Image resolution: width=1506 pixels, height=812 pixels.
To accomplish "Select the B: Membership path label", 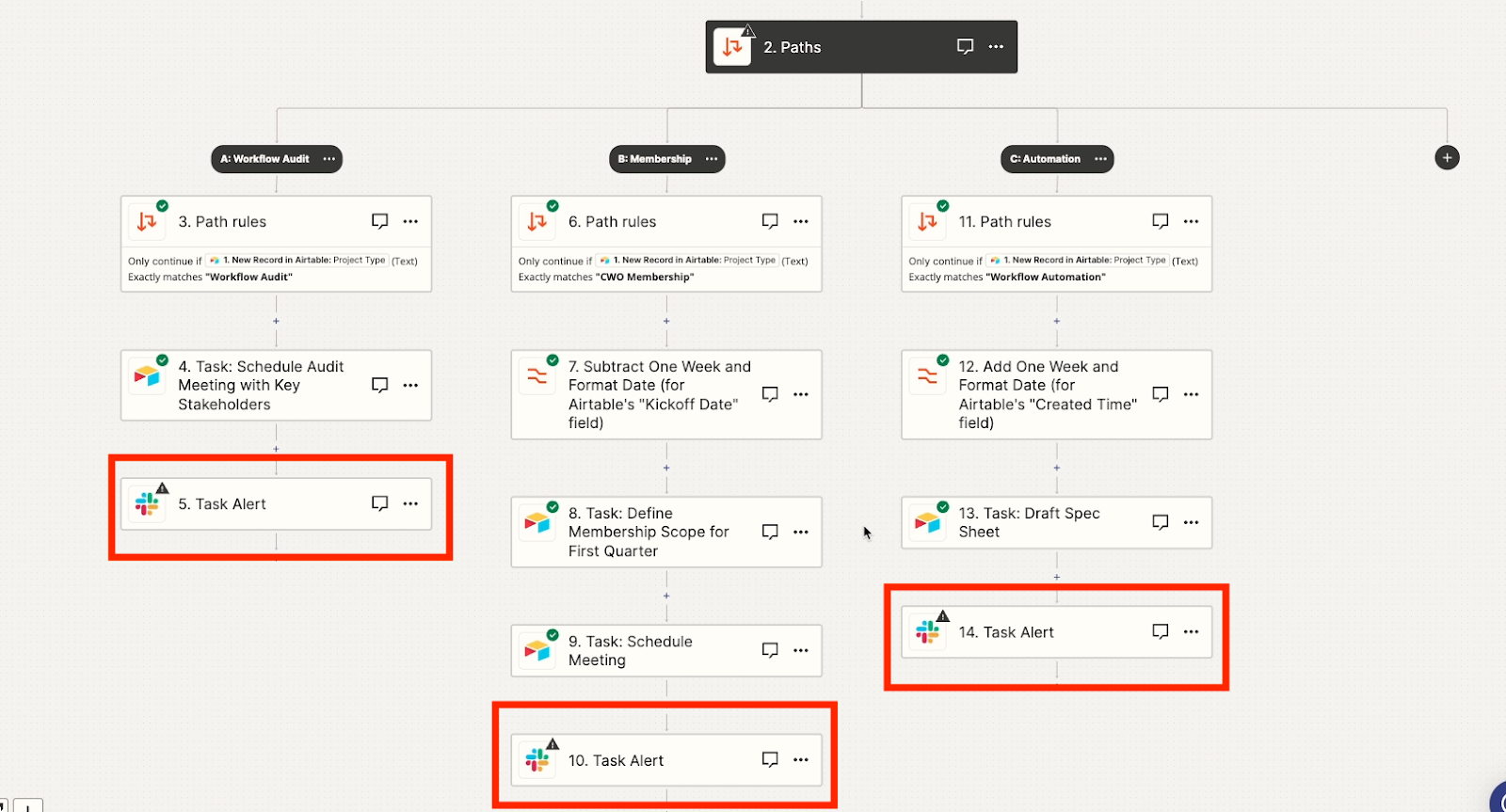I will point(654,159).
